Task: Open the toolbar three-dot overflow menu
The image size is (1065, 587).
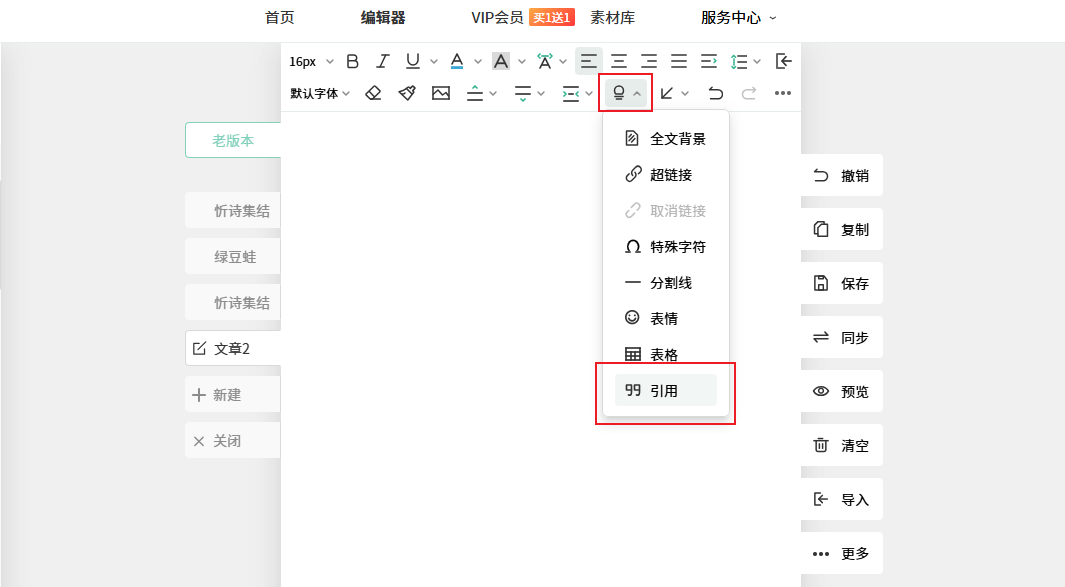Action: coord(782,93)
